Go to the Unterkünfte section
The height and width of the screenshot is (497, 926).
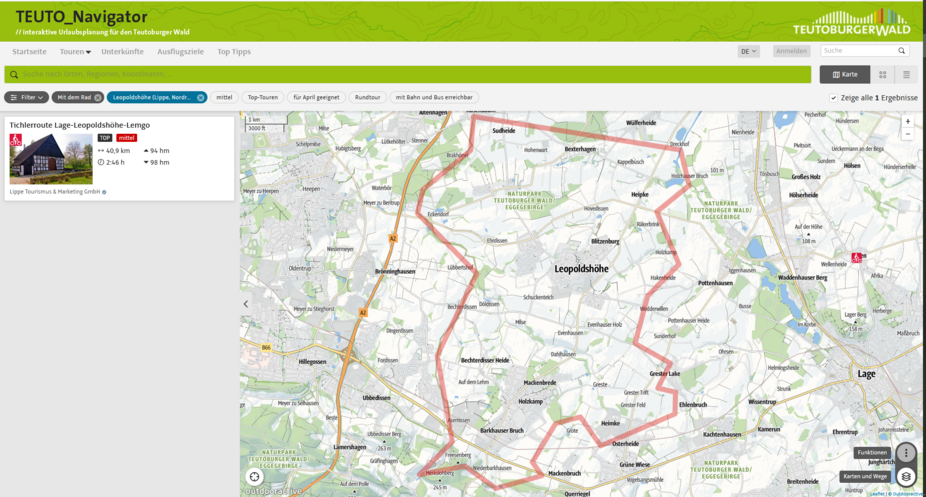[122, 51]
